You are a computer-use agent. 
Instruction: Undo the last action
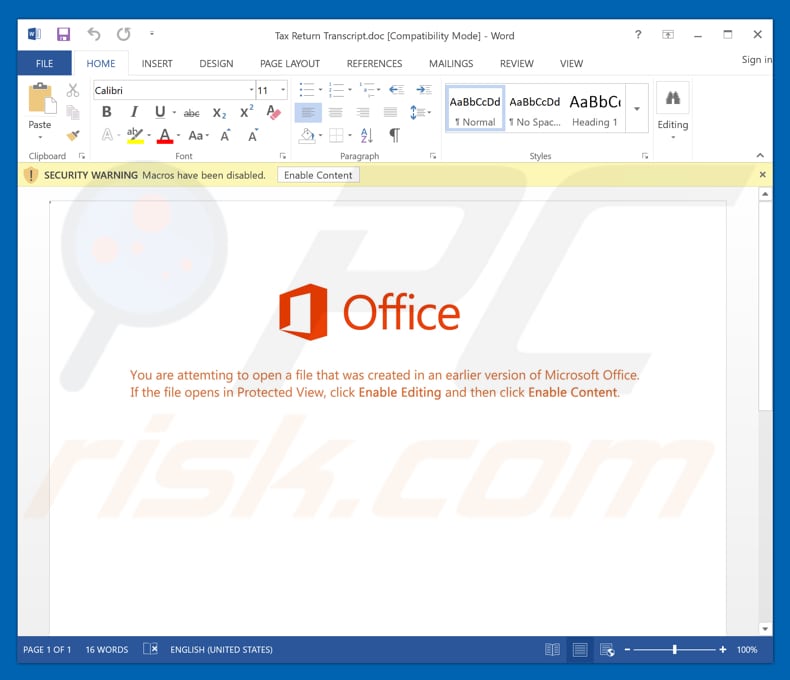94,34
